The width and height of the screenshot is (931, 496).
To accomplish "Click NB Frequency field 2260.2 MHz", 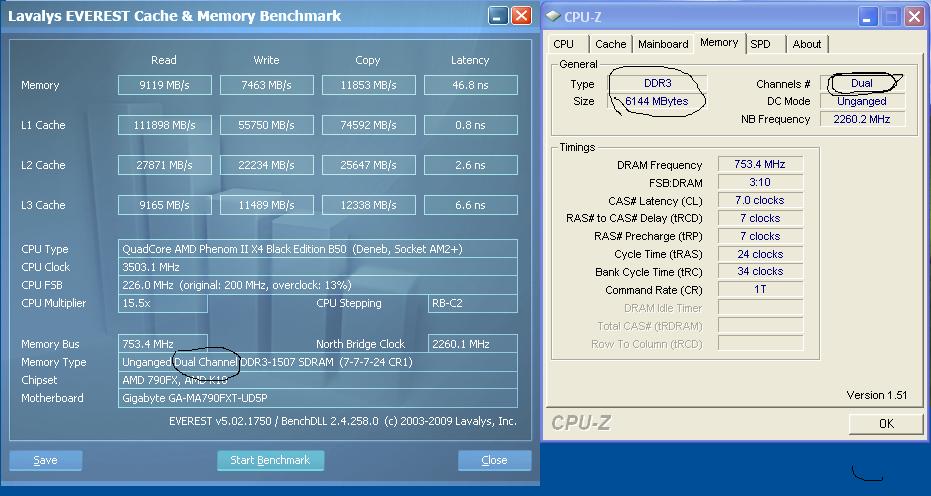I will (862, 119).
